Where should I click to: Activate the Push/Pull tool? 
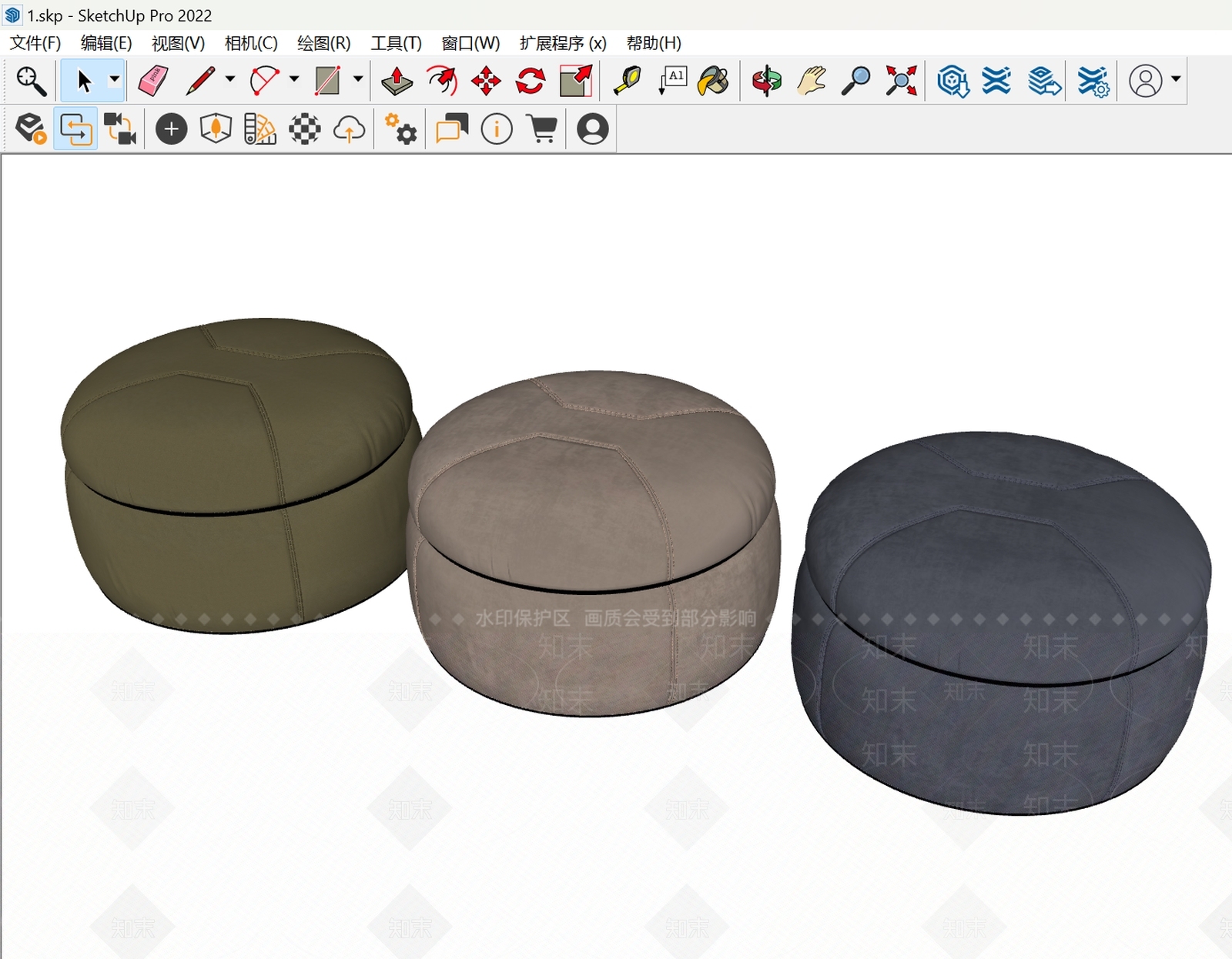click(x=397, y=80)
